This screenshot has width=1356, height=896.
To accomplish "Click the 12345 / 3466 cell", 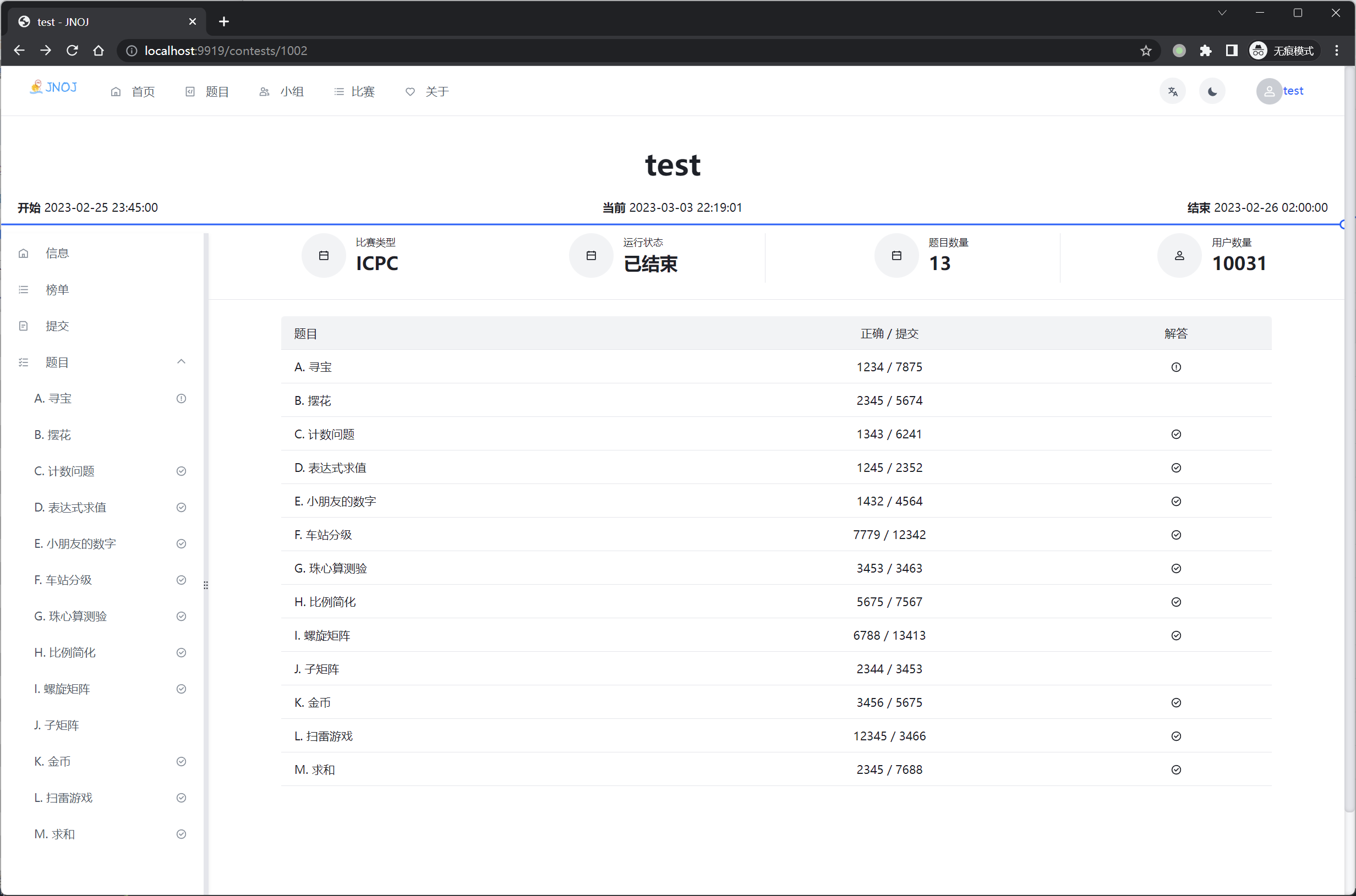I will pyautogui.click(x=889, y=736).
